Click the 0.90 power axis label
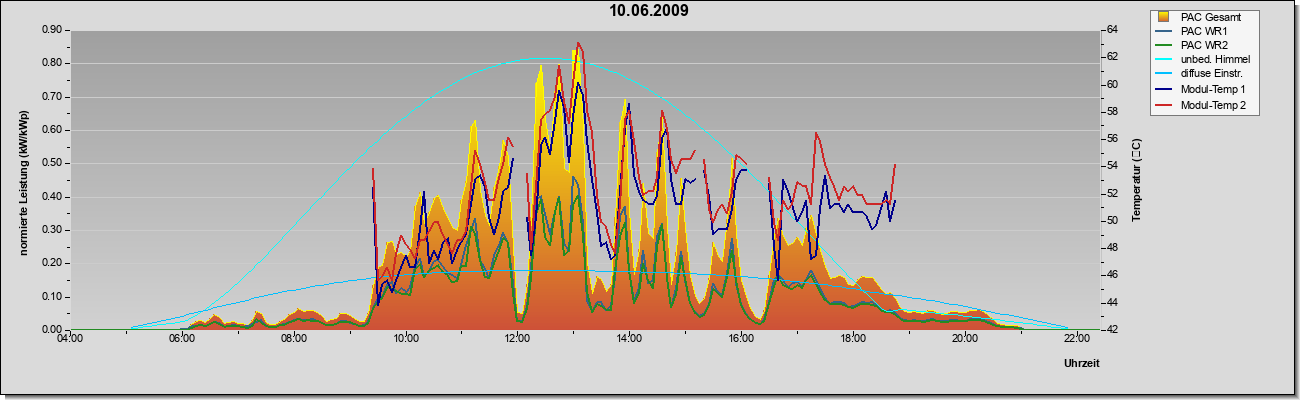The image size is (1300, 400). [52, 30]
